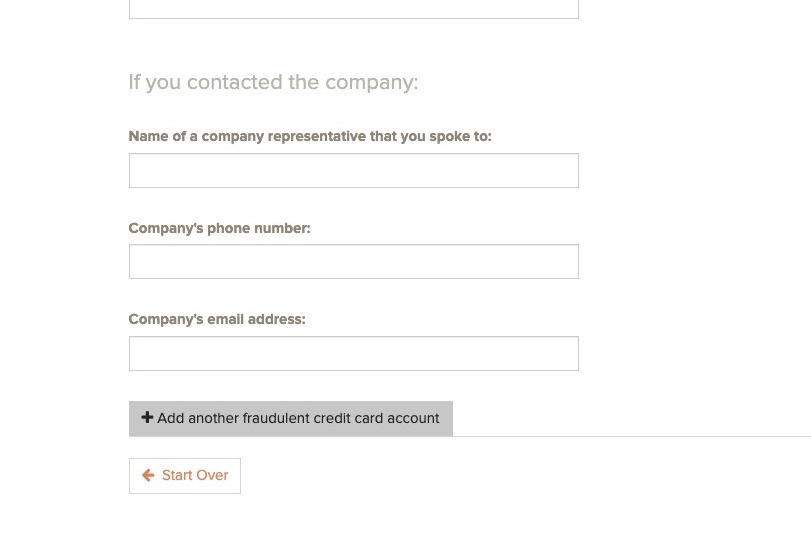Focus the company representative name field
Screen dimensions: 811x543
point(353,171)
